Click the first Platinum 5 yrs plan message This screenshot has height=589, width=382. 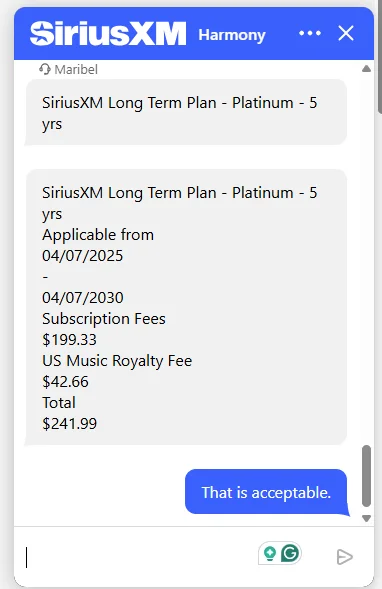(186, 112)
